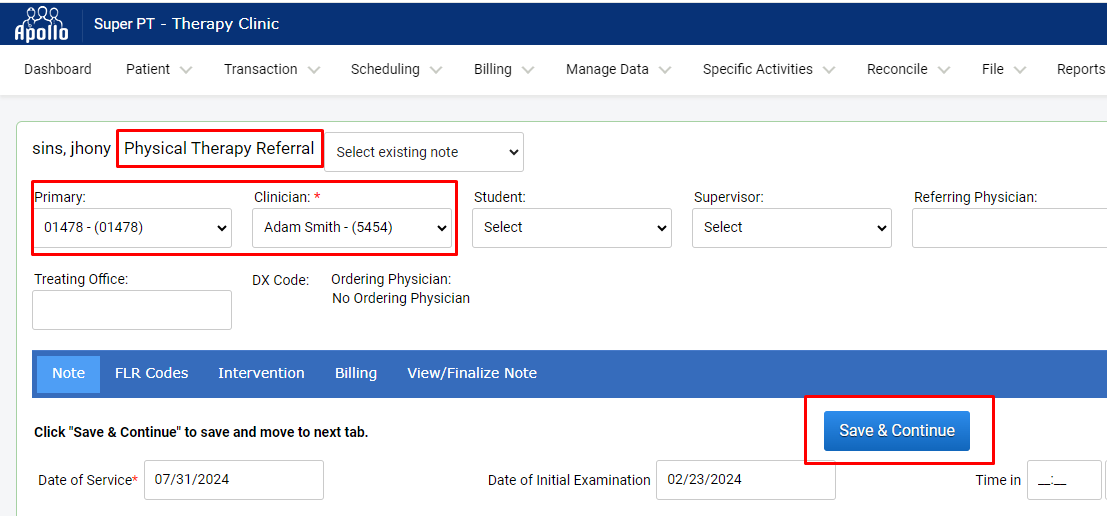Screen dimensions: 1107x516
Task: Expand the Manage Data menu
Action: pyautogui.click(x=618, y=69)
